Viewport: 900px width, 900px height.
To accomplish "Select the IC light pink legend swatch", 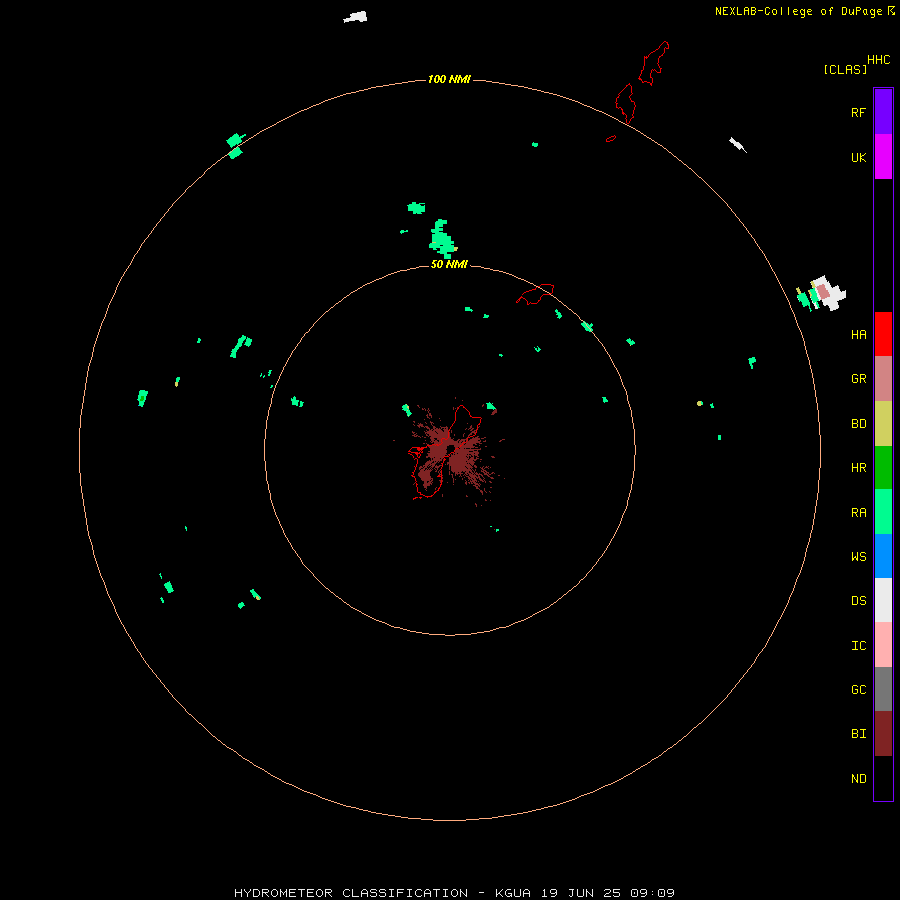I will tap(883, 645).
